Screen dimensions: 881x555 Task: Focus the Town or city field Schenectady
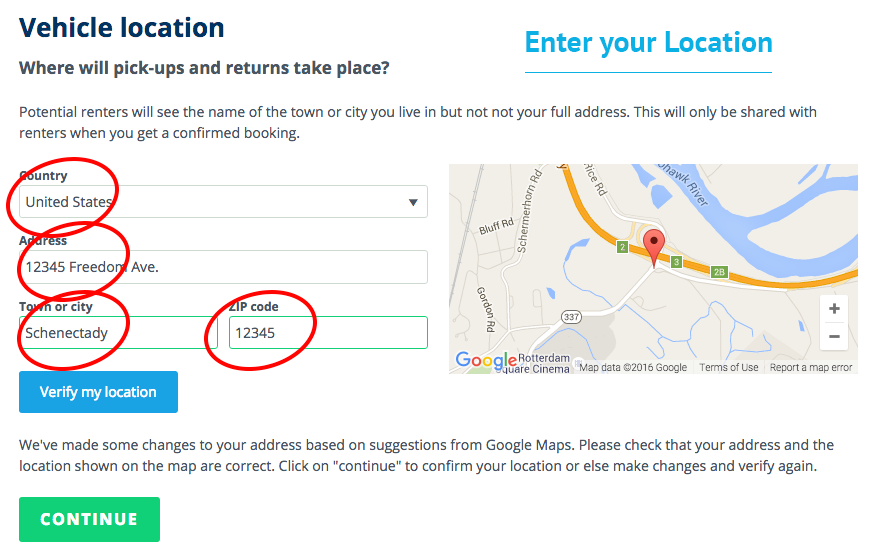pyautogui.click(x=118, y=333)
